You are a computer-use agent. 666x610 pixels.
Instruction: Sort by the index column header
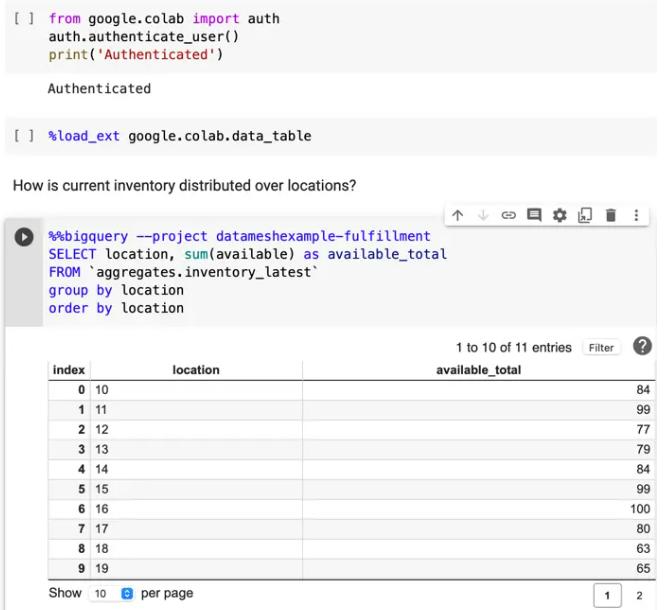pos(69,370)
